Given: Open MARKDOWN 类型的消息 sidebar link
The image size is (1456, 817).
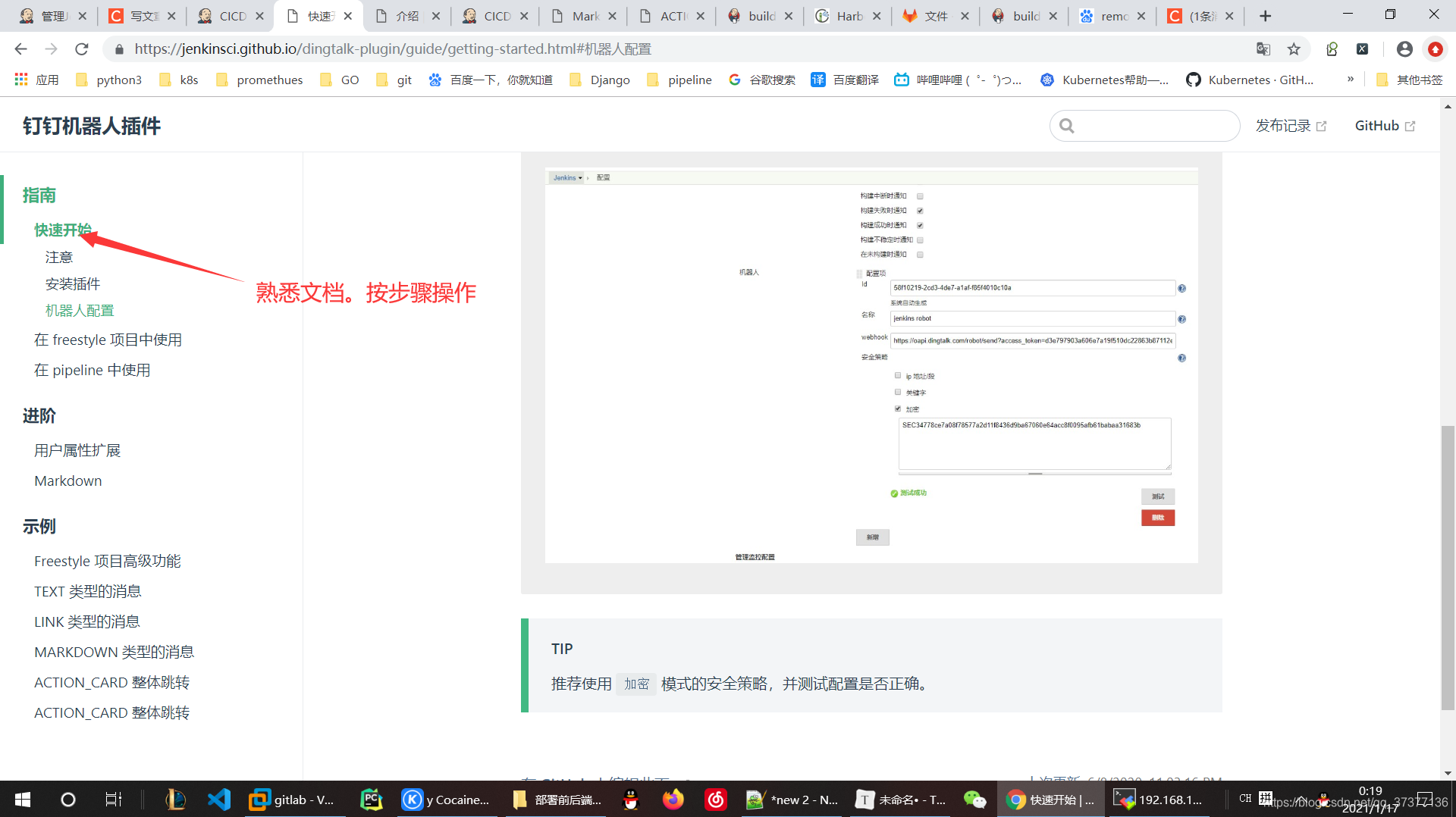Looking at the screenshot, I should point(115,652).
